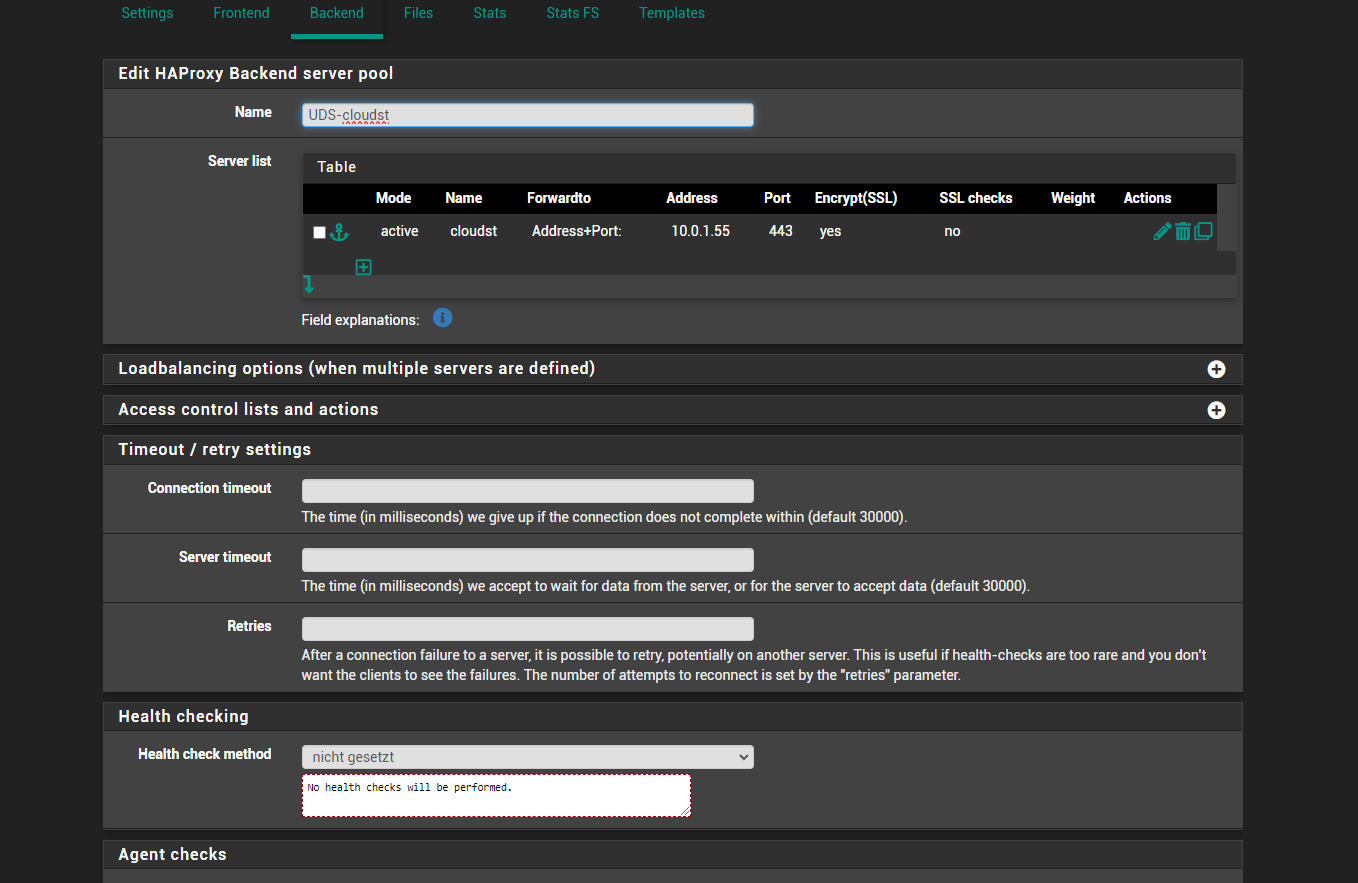Image resolution: width=1358 pixels, height=883 pixels.
Task: Click the Encrypt(SSL) value 'yes'
Action: click(830, 231)
